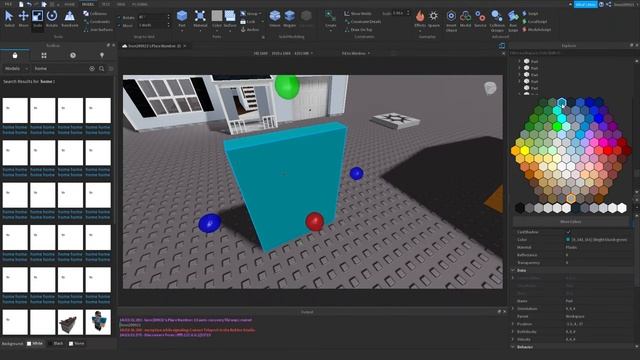Open the Toolbox Creations tab
640x360 pixels.
[x=102, y=55]
